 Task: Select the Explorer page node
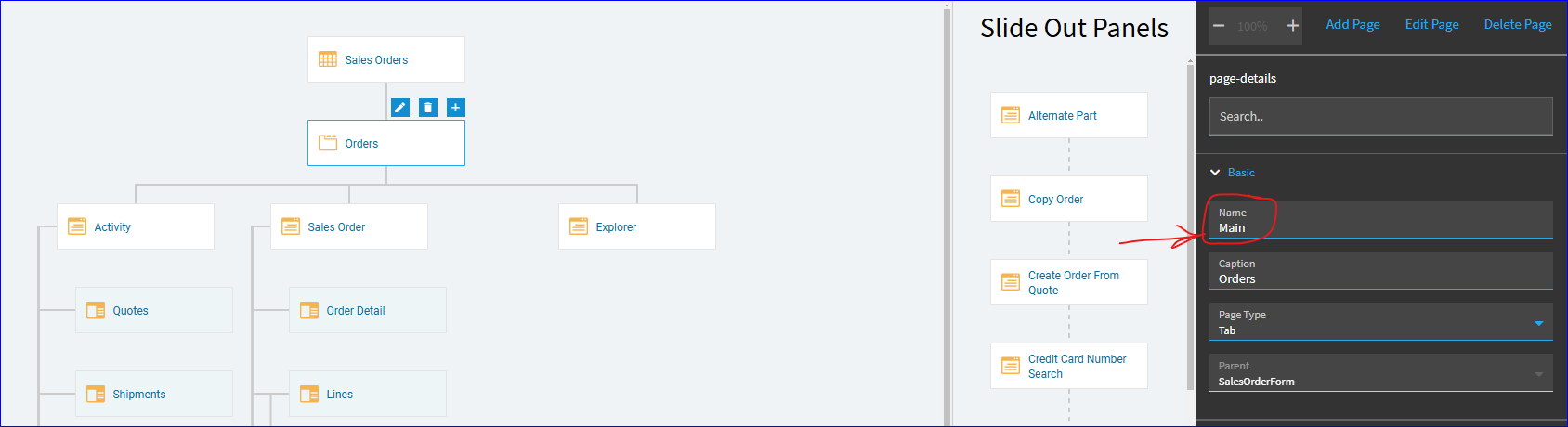tap(637, 226)
